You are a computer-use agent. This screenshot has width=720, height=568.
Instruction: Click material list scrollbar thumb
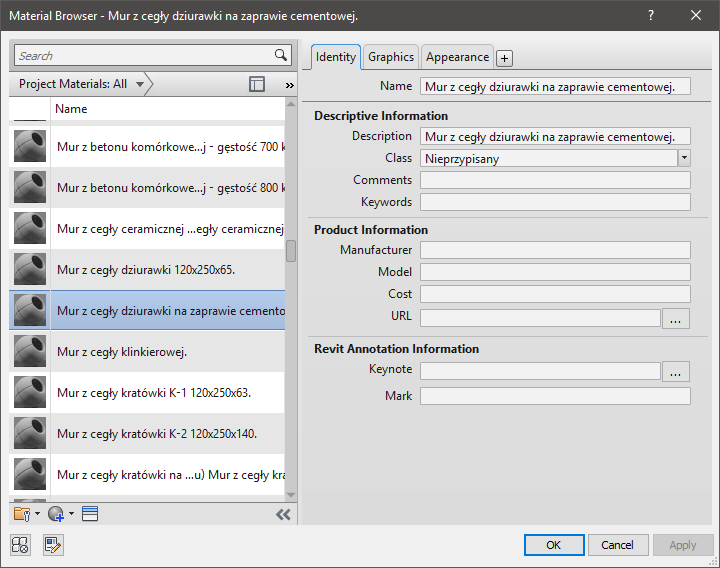(x=291, y=251)
